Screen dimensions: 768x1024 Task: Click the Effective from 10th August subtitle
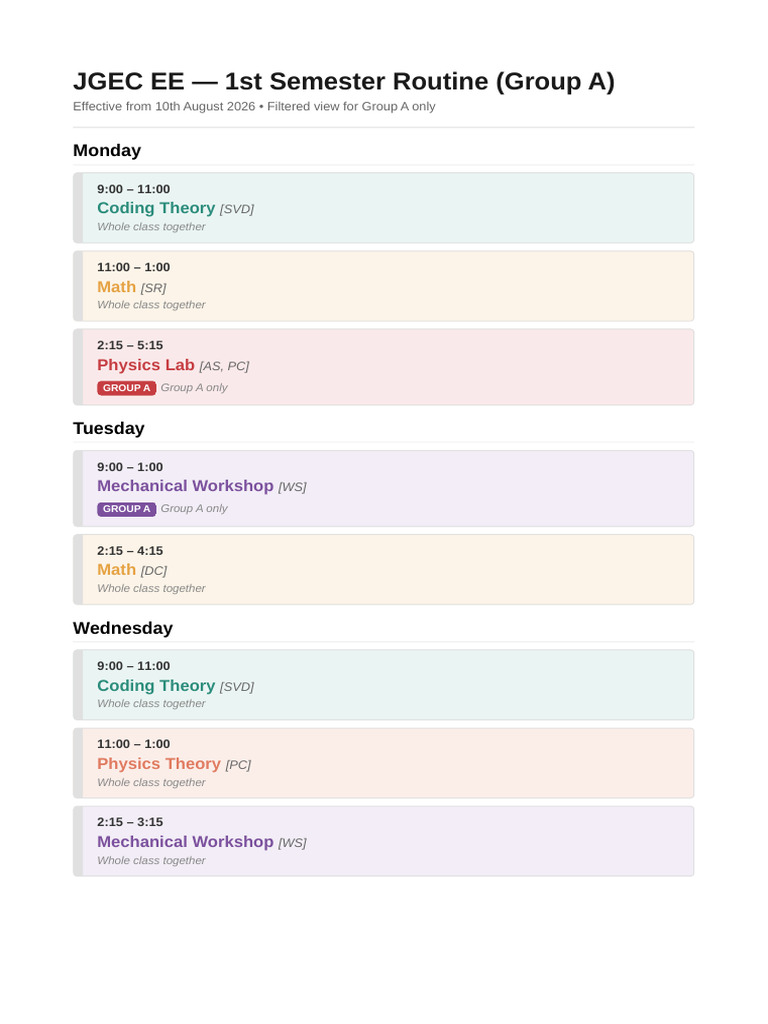(x=254, y=106)
